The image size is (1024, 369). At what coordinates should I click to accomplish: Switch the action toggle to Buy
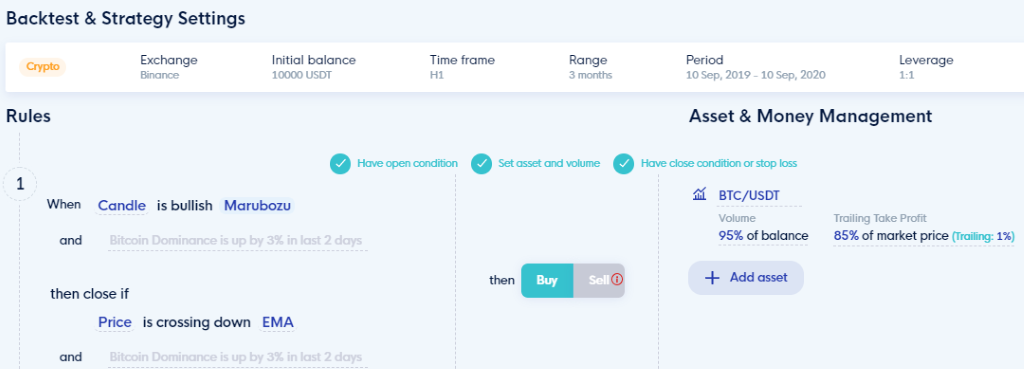547,280
